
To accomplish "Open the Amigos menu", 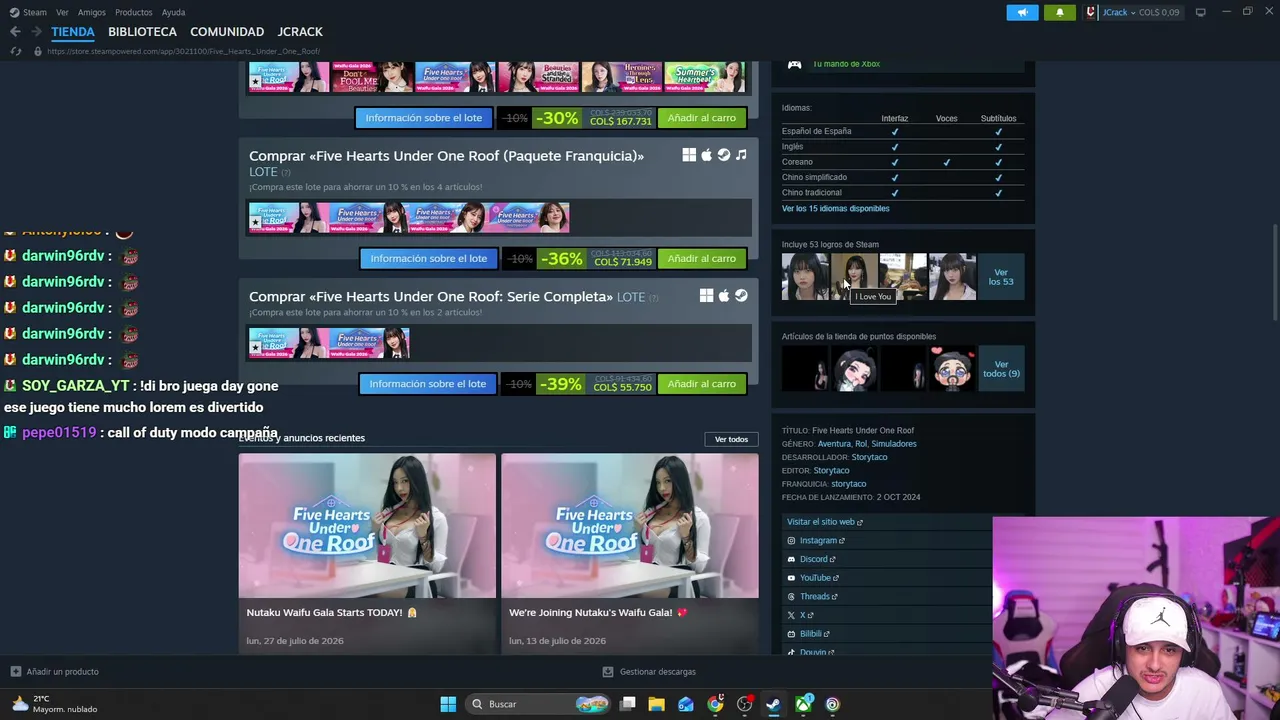I will (x=91, y=12).
